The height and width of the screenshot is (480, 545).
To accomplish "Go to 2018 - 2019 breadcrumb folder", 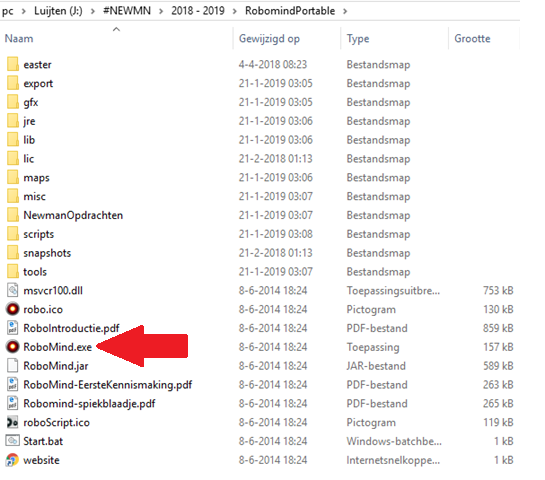I will pyautogui.click(x=198, y=11).
